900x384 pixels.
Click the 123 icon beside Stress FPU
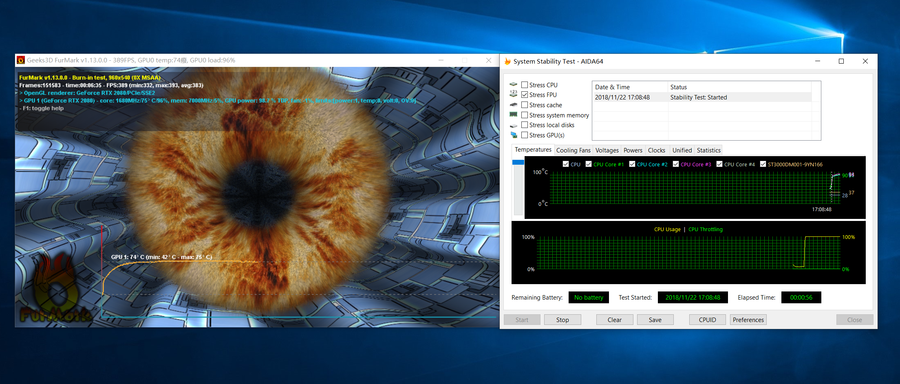pos(513,95)
